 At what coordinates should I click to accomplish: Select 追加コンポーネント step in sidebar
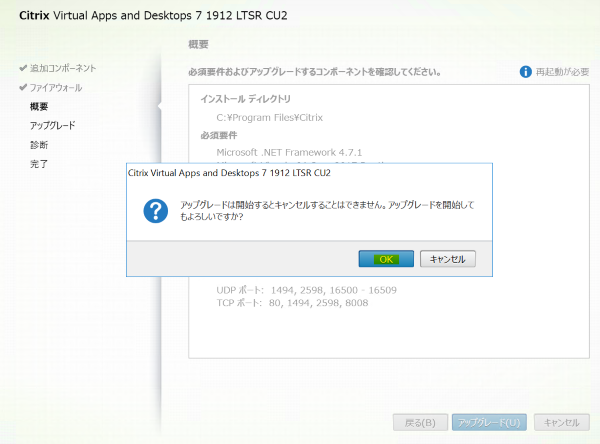(63, 68)
